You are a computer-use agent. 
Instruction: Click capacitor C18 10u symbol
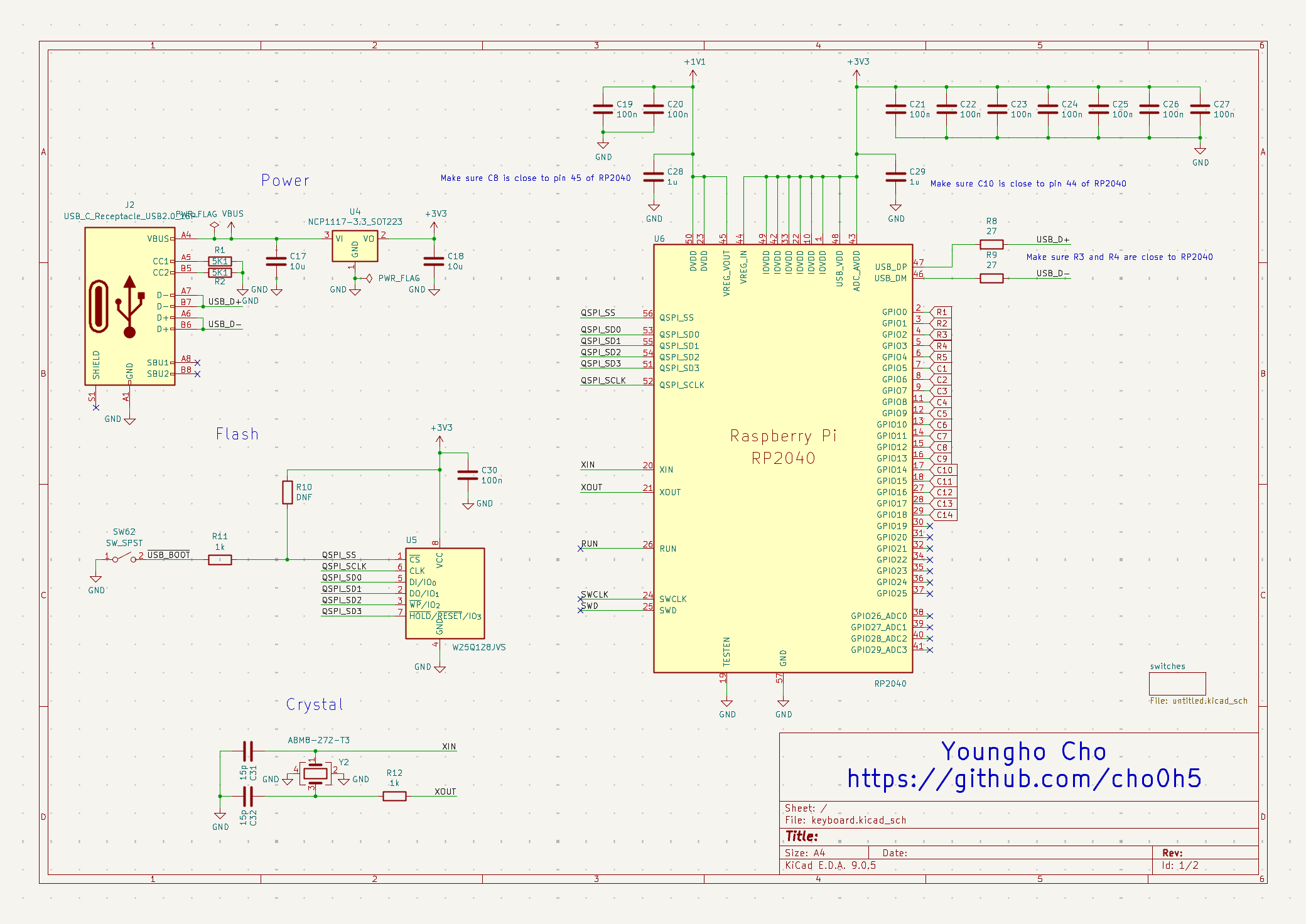(x=434, y=261)
